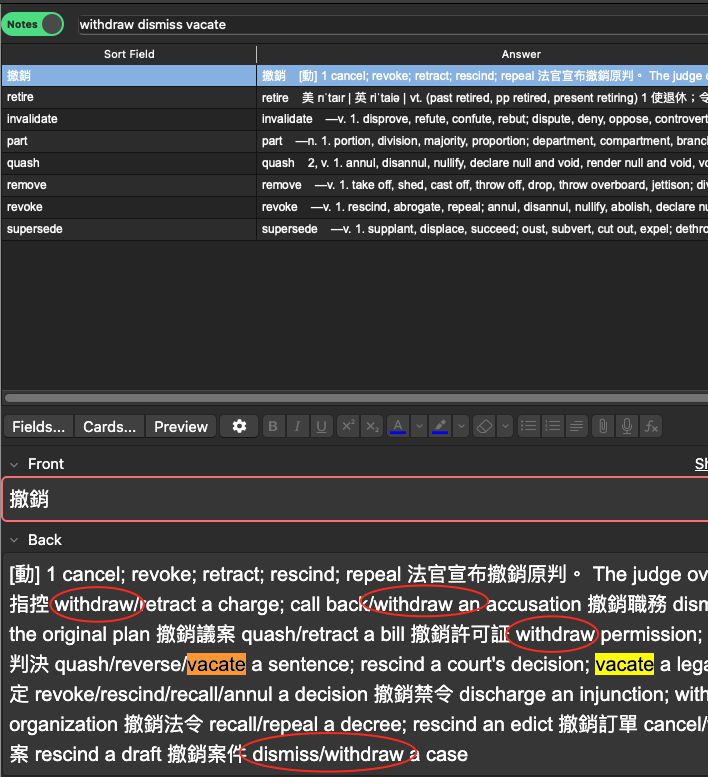Toggle italic formatting
This screenshot has width=708, height=777.
pos(297,426)
